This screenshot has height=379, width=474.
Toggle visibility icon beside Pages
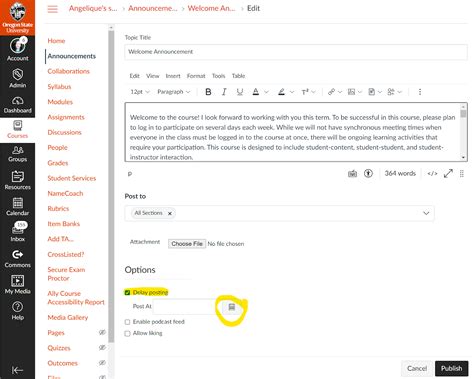(x=102, y=332)
